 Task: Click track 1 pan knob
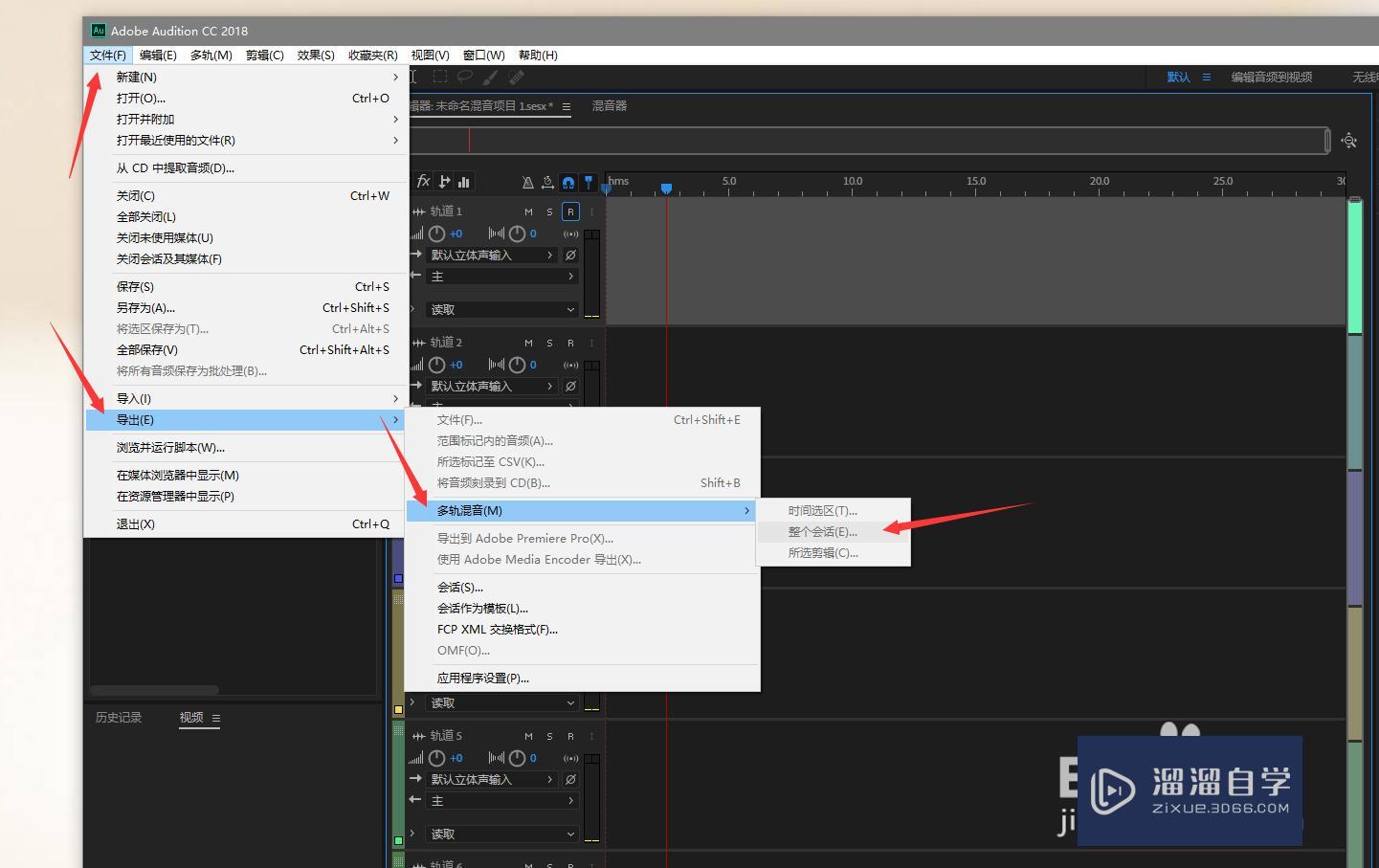point(517,234)
